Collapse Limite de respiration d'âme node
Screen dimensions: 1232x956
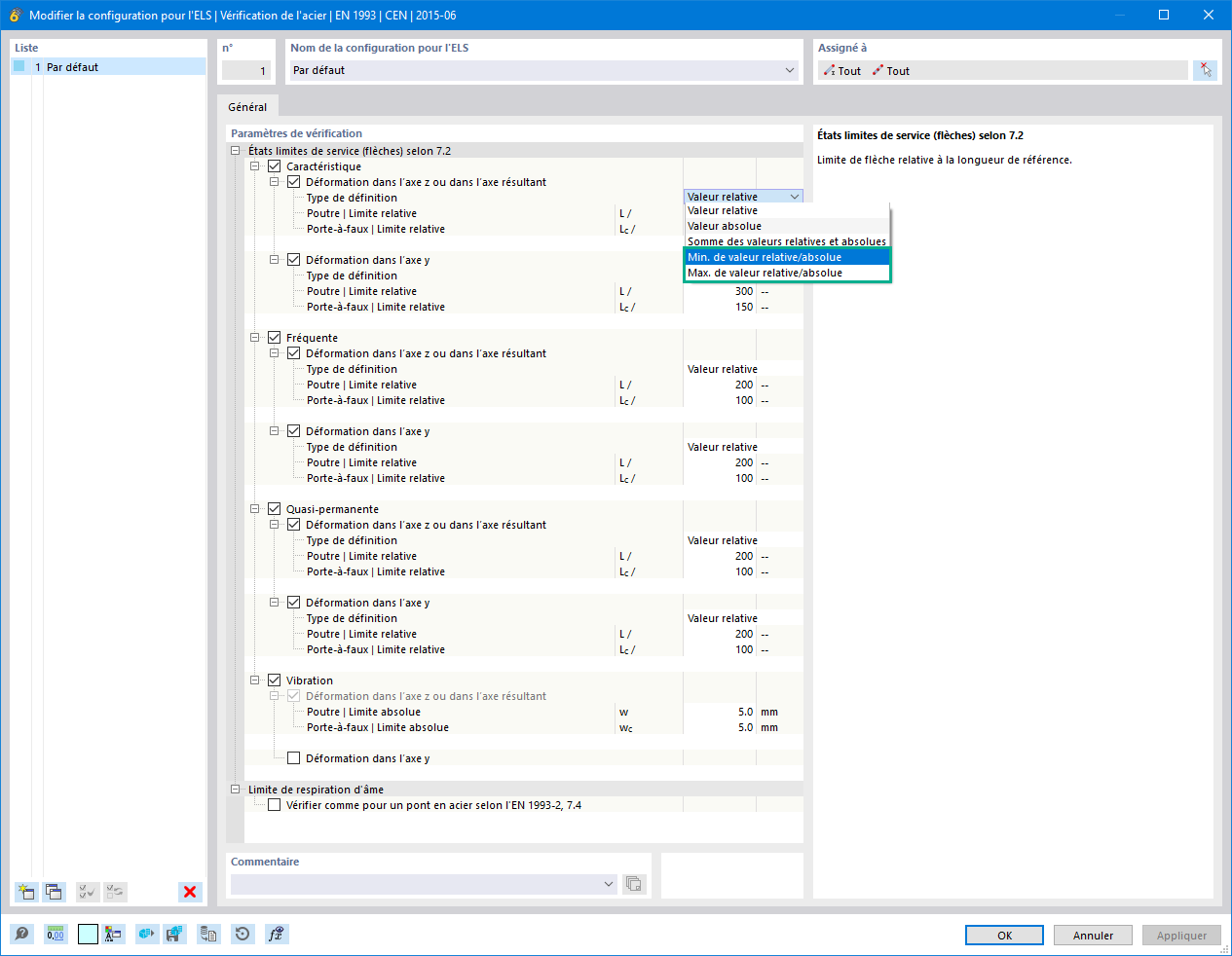[x=235, y=790]
